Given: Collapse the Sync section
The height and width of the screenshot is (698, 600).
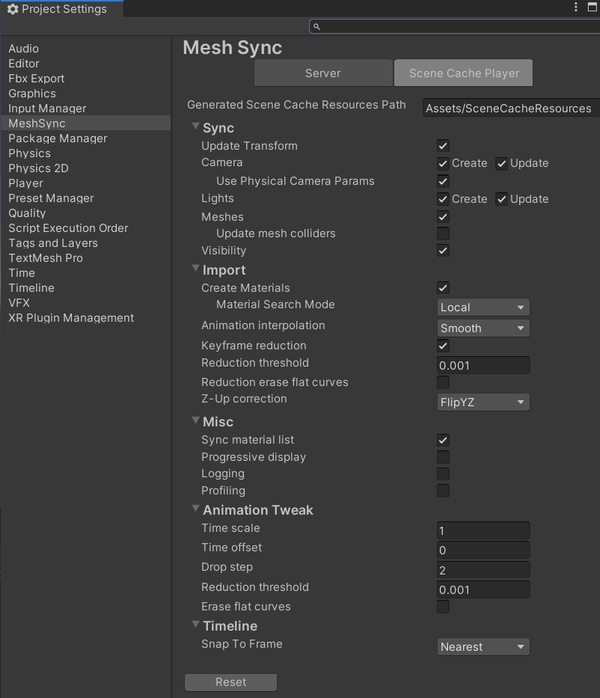Looking at the screenshot, I should (x=195, y=128).
